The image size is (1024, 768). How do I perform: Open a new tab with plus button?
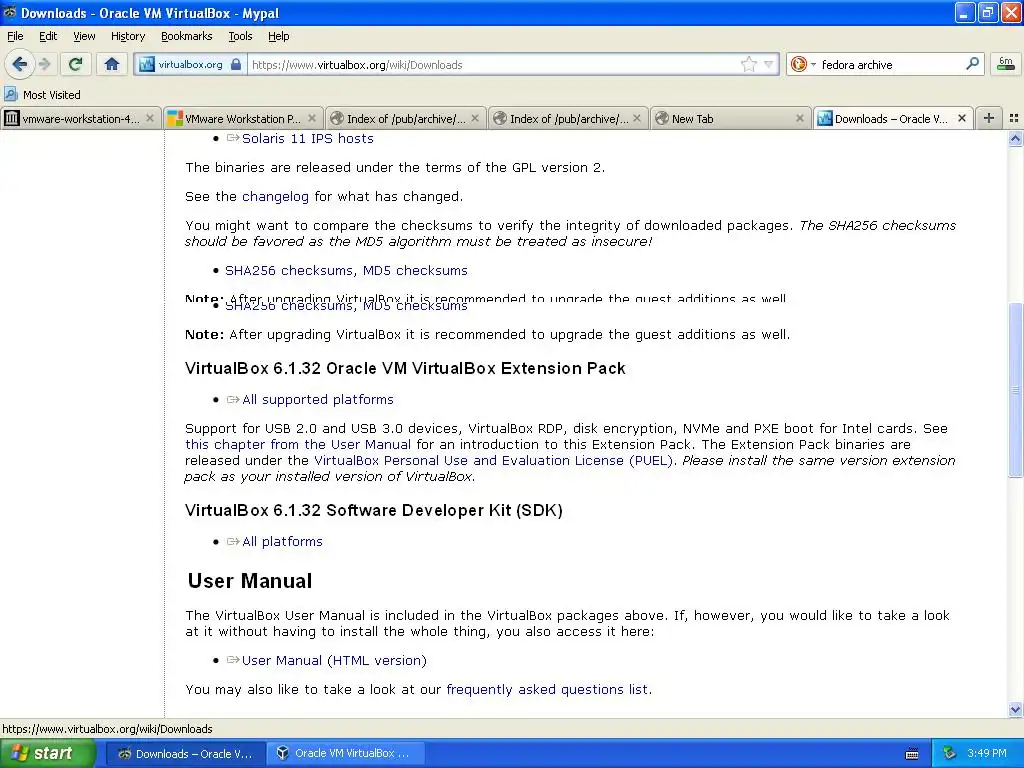(989, 118)
